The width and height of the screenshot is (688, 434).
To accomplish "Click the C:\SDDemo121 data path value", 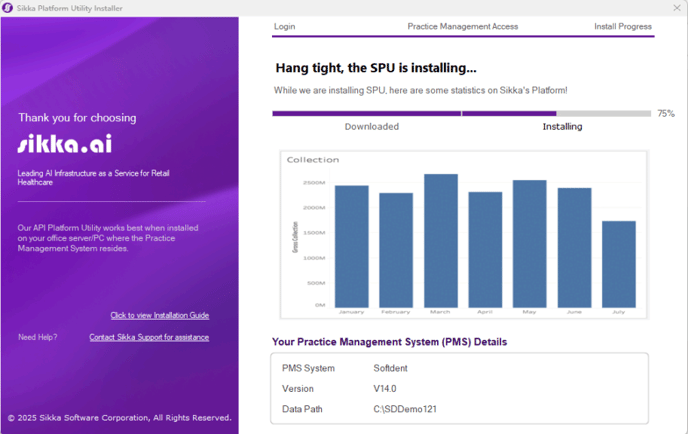I will pos(403,409).
